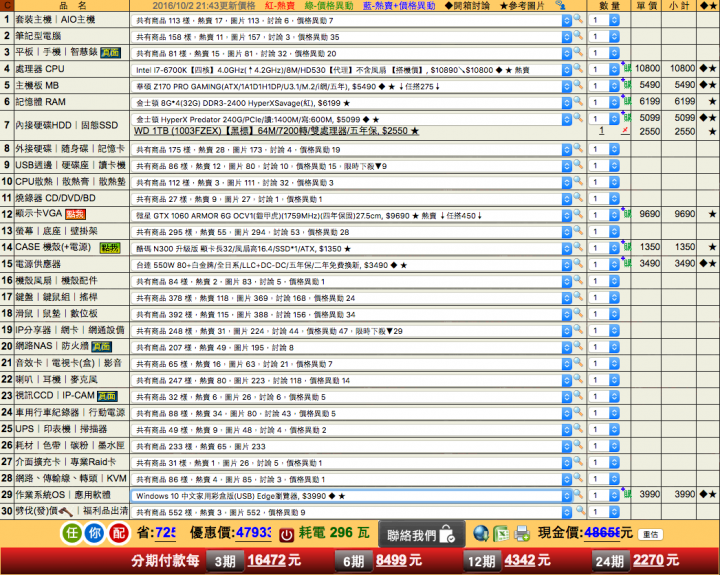Screen dimensions: 720x575
Task: Click the red 配 circle icon
Action: [x=118, y=533]
